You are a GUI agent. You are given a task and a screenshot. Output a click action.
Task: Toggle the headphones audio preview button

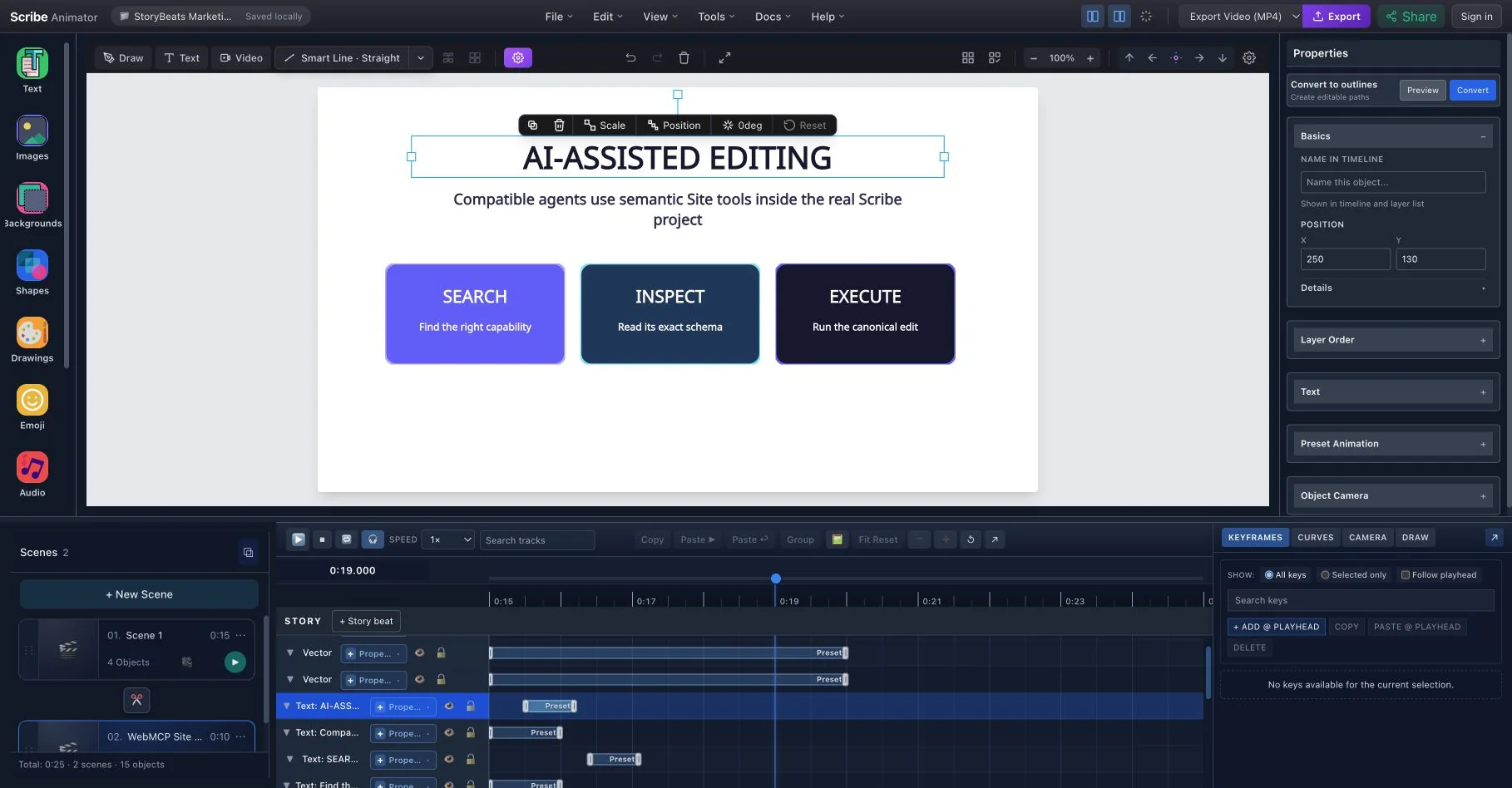373,539
